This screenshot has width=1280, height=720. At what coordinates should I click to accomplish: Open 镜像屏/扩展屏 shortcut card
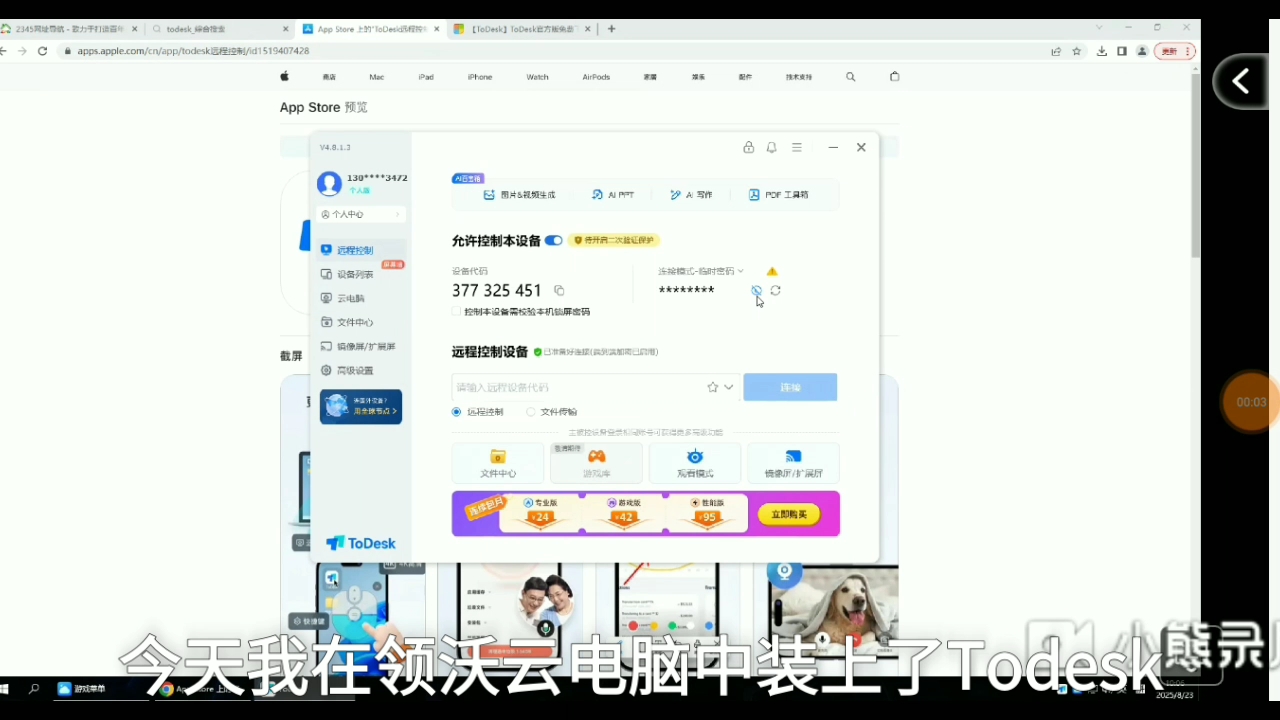[793, 463]
